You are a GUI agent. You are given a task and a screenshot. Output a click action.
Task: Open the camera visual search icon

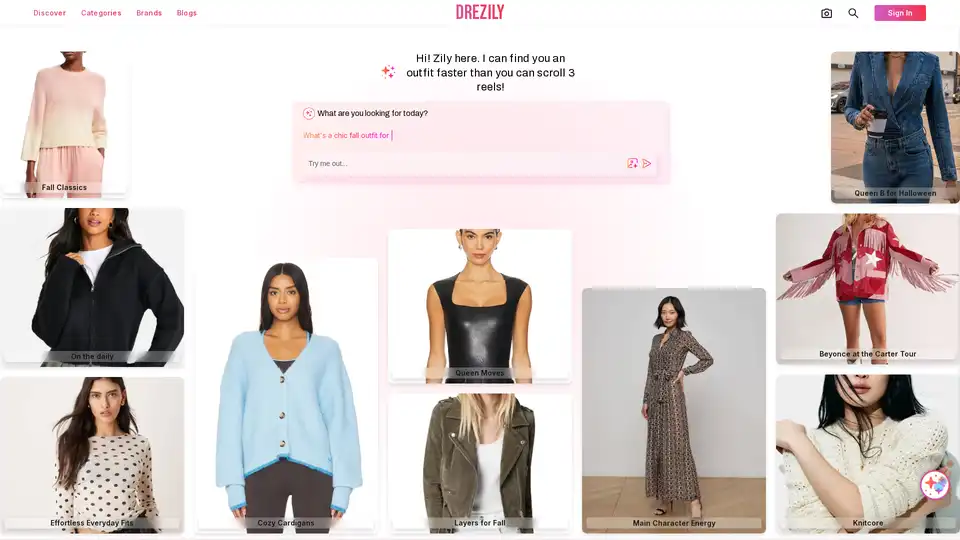click(826, 13)
